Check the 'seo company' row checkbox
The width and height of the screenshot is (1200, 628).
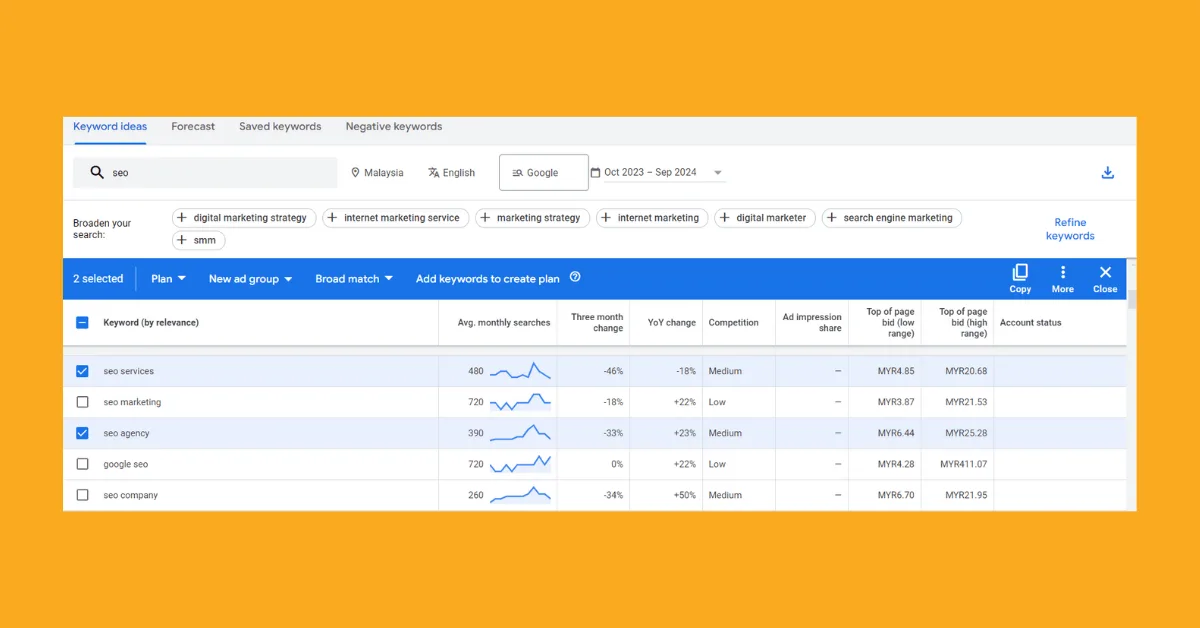coord(82,495)
